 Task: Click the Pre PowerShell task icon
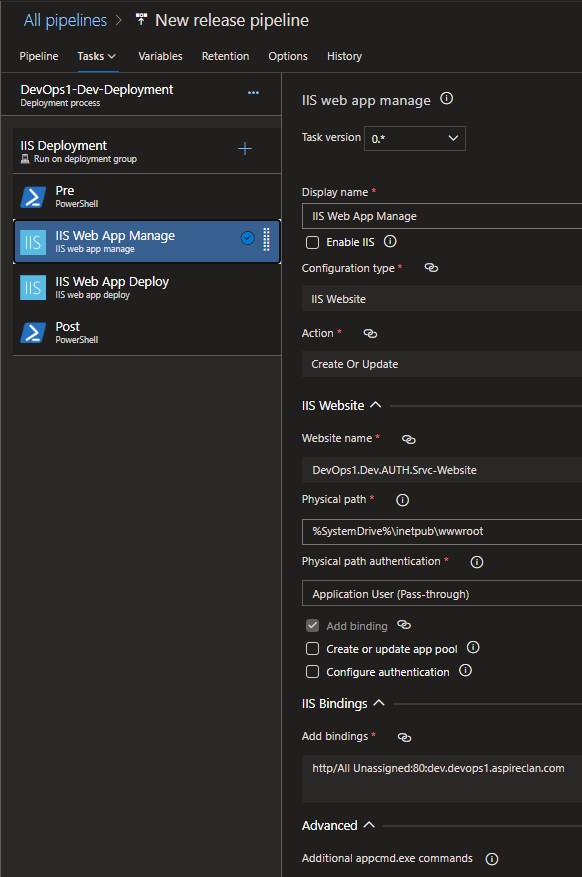coord(33,197)
